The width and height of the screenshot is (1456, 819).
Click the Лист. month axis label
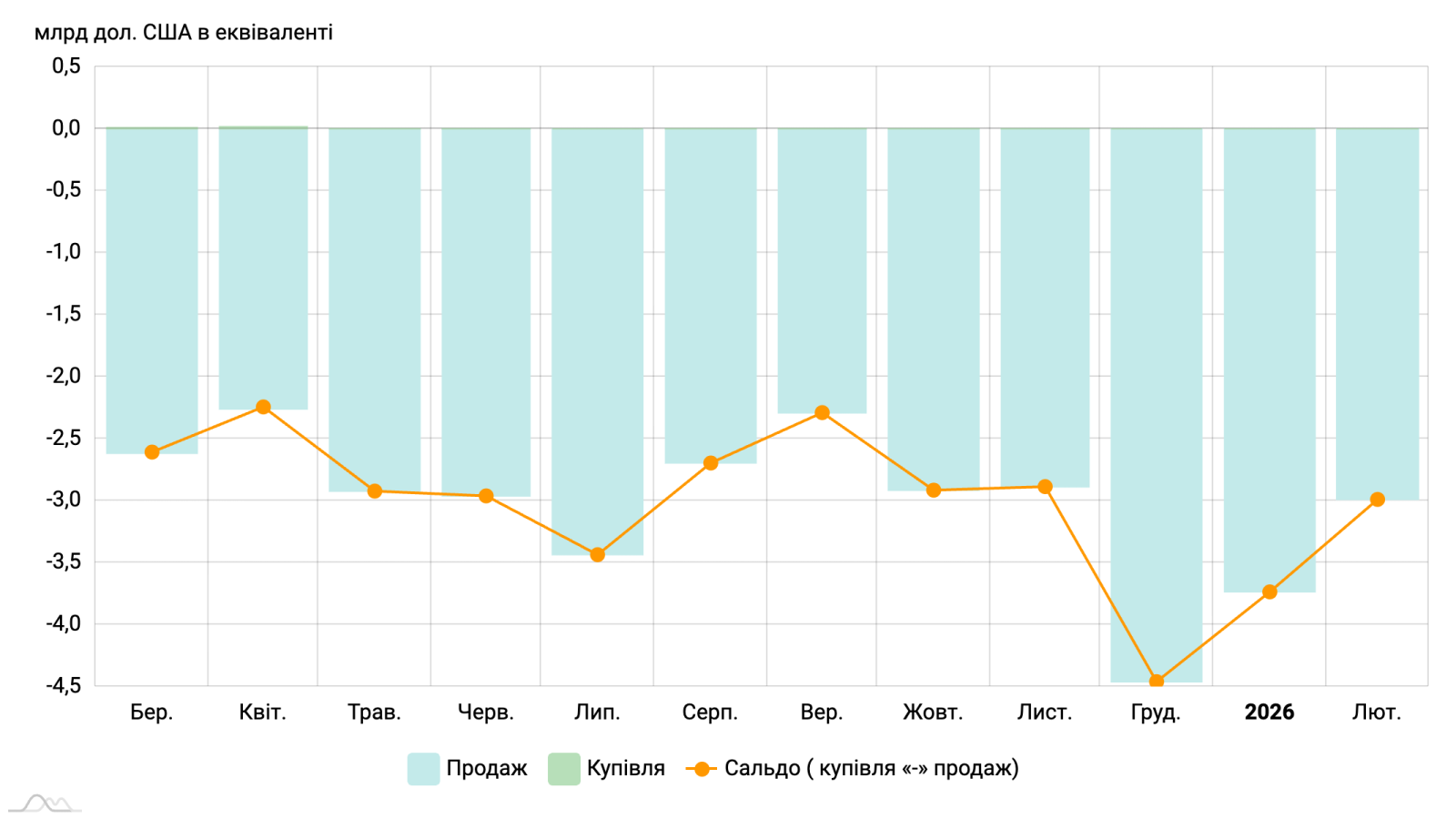[1045, 713]
